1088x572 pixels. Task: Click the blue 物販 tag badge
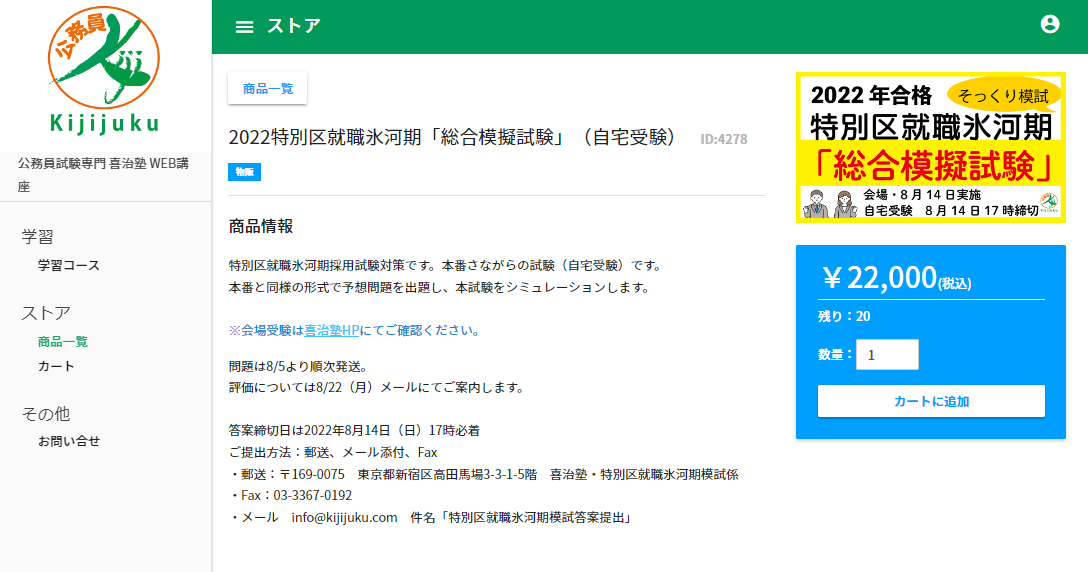coord(244,172)
